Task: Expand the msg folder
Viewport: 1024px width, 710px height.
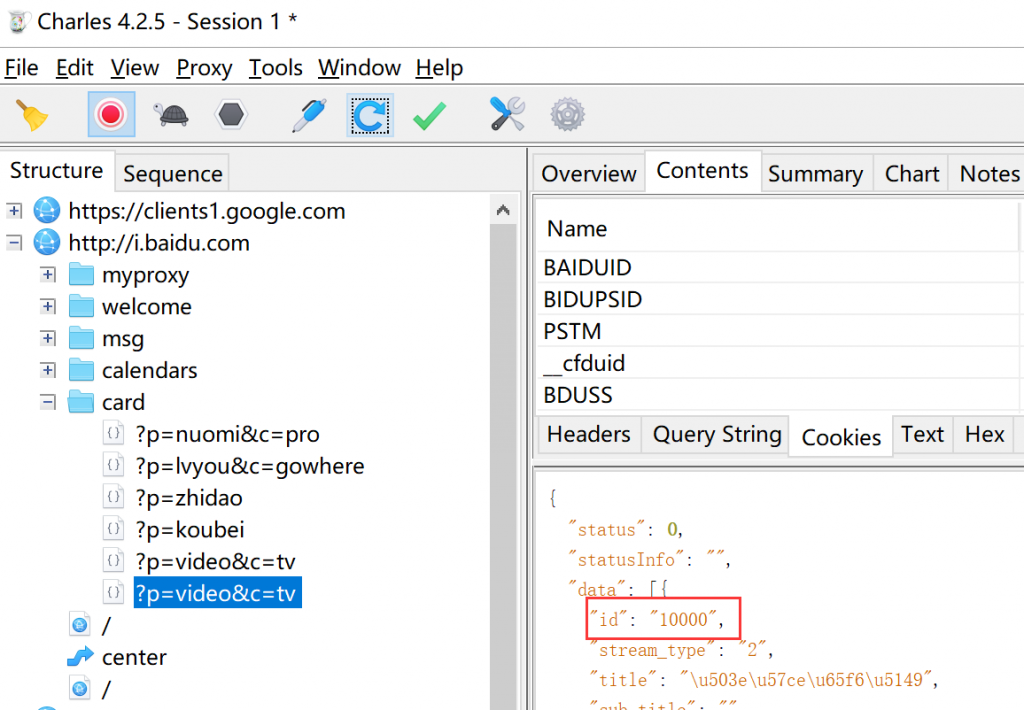Action: coord(48,338)
